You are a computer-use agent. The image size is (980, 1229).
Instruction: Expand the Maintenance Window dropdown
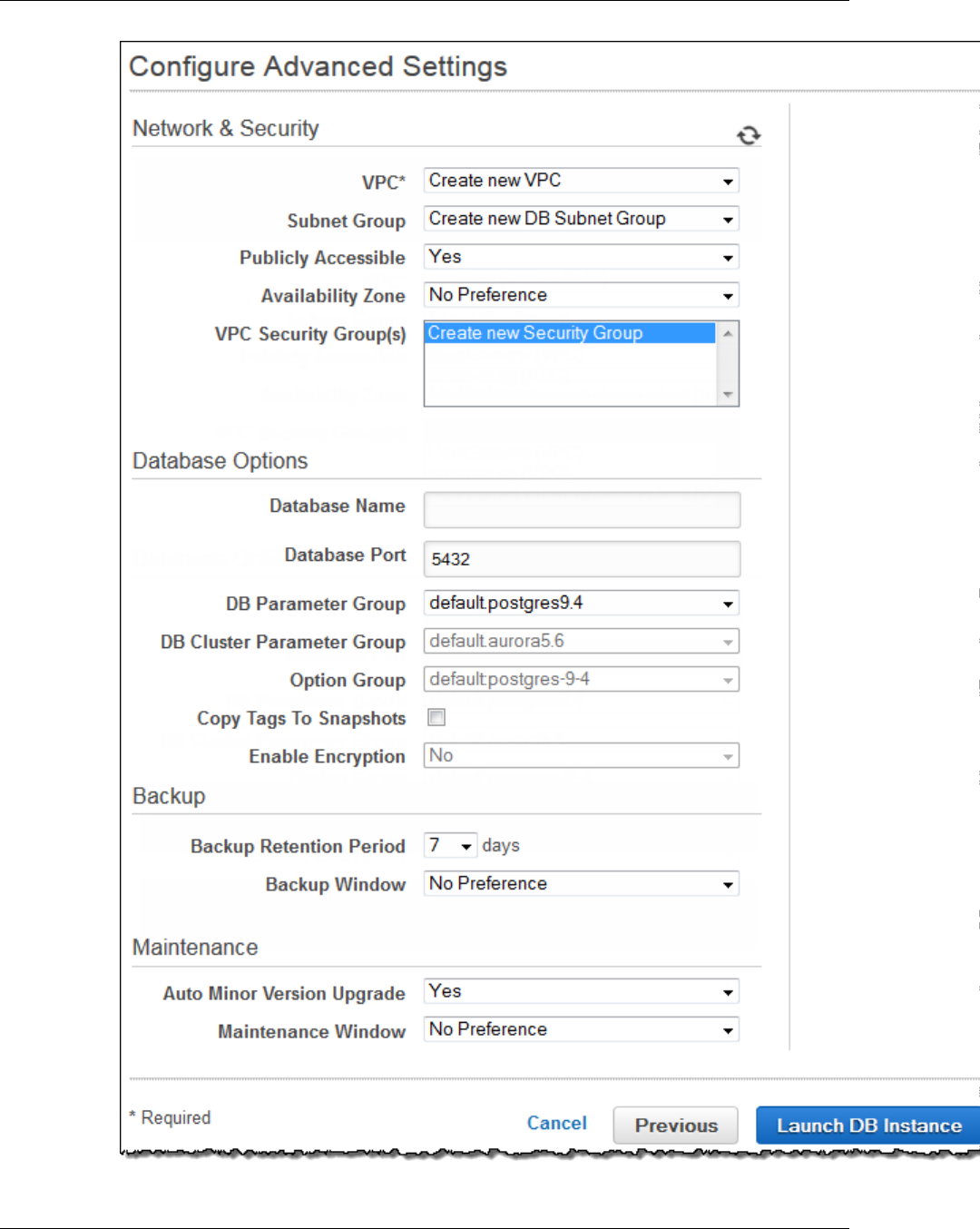[x=581, y=1029]
